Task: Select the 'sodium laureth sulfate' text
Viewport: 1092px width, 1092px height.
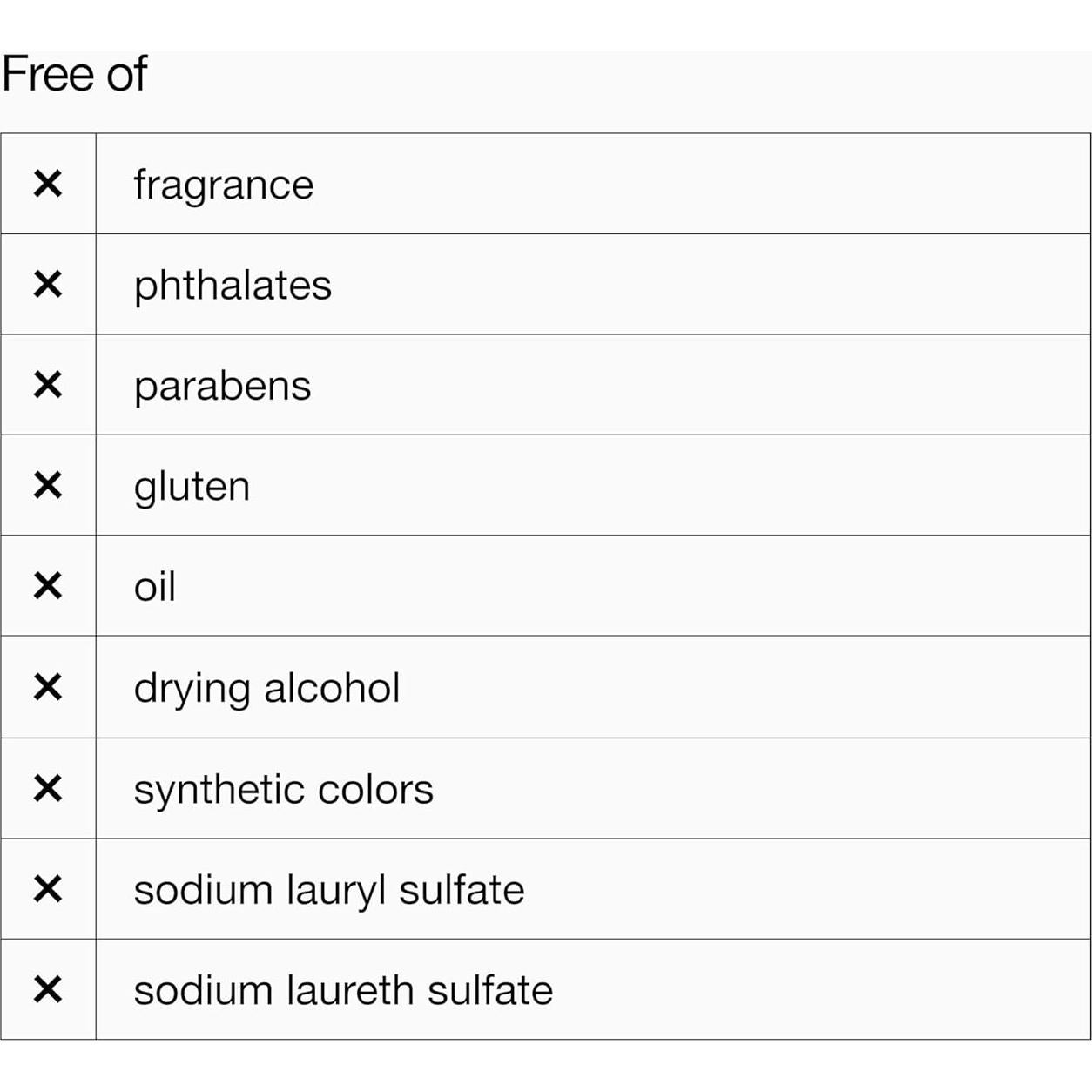Action: [x=343, y=990]
